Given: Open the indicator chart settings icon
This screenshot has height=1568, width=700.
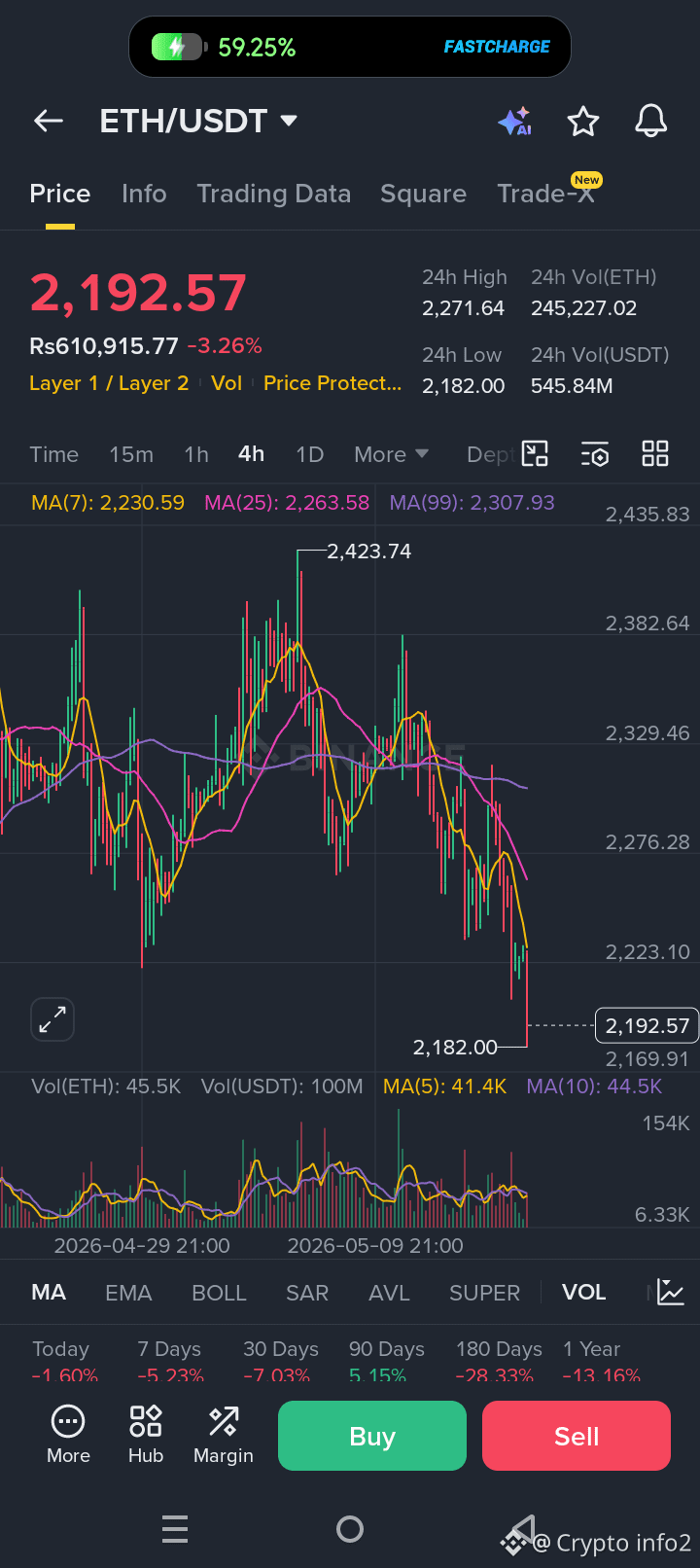Looking at the screenshot, I should click(x=671, y=1293).
